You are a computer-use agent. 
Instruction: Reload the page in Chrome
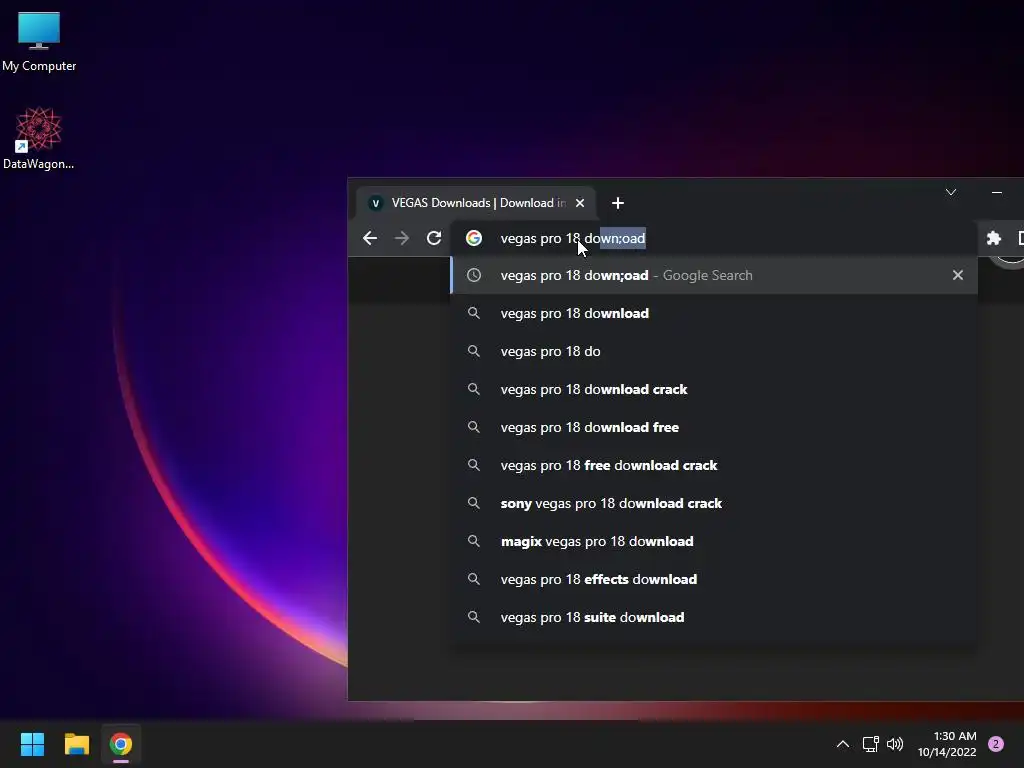point(434,238)
